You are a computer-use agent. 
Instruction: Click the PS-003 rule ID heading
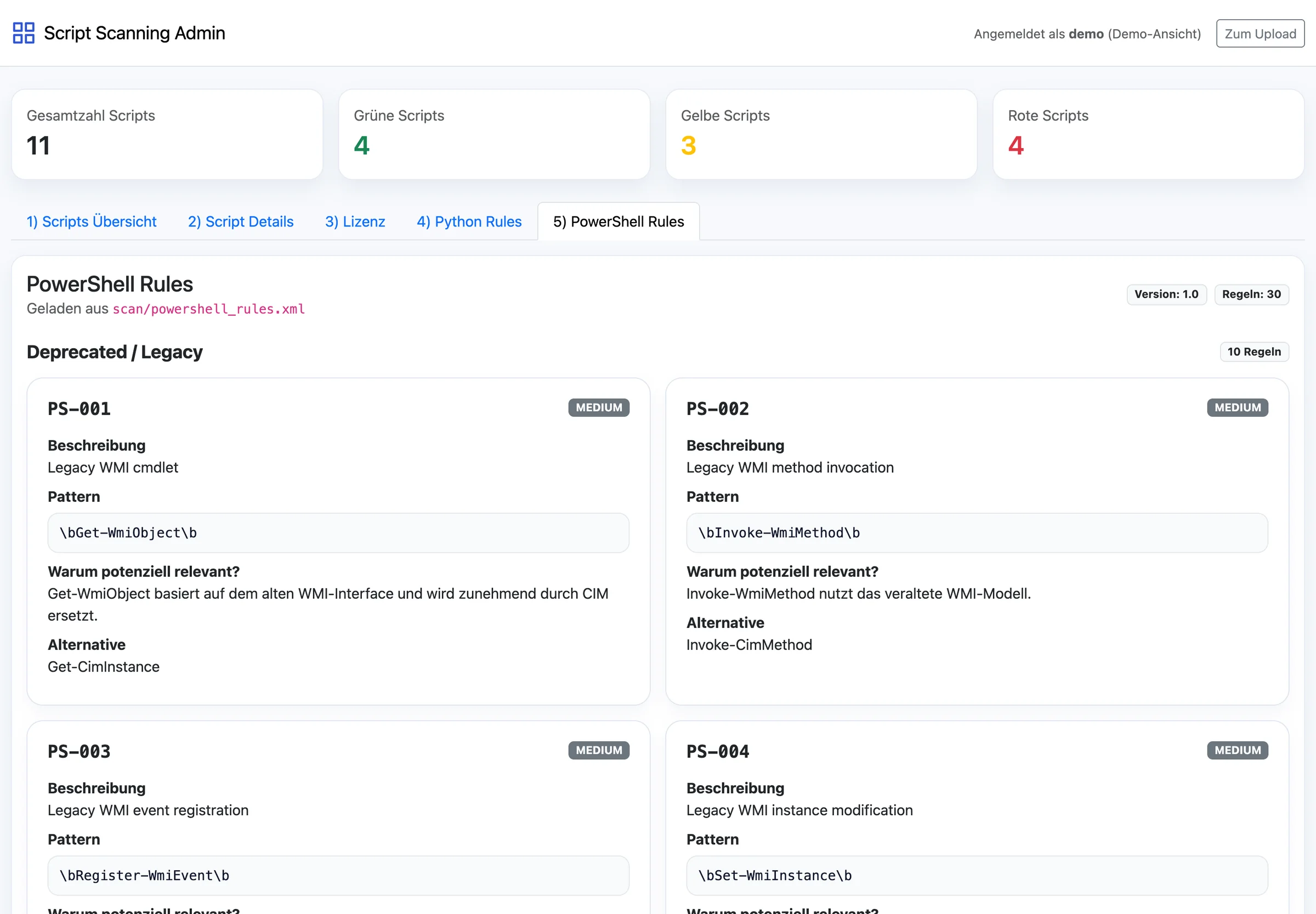point(79,752)
